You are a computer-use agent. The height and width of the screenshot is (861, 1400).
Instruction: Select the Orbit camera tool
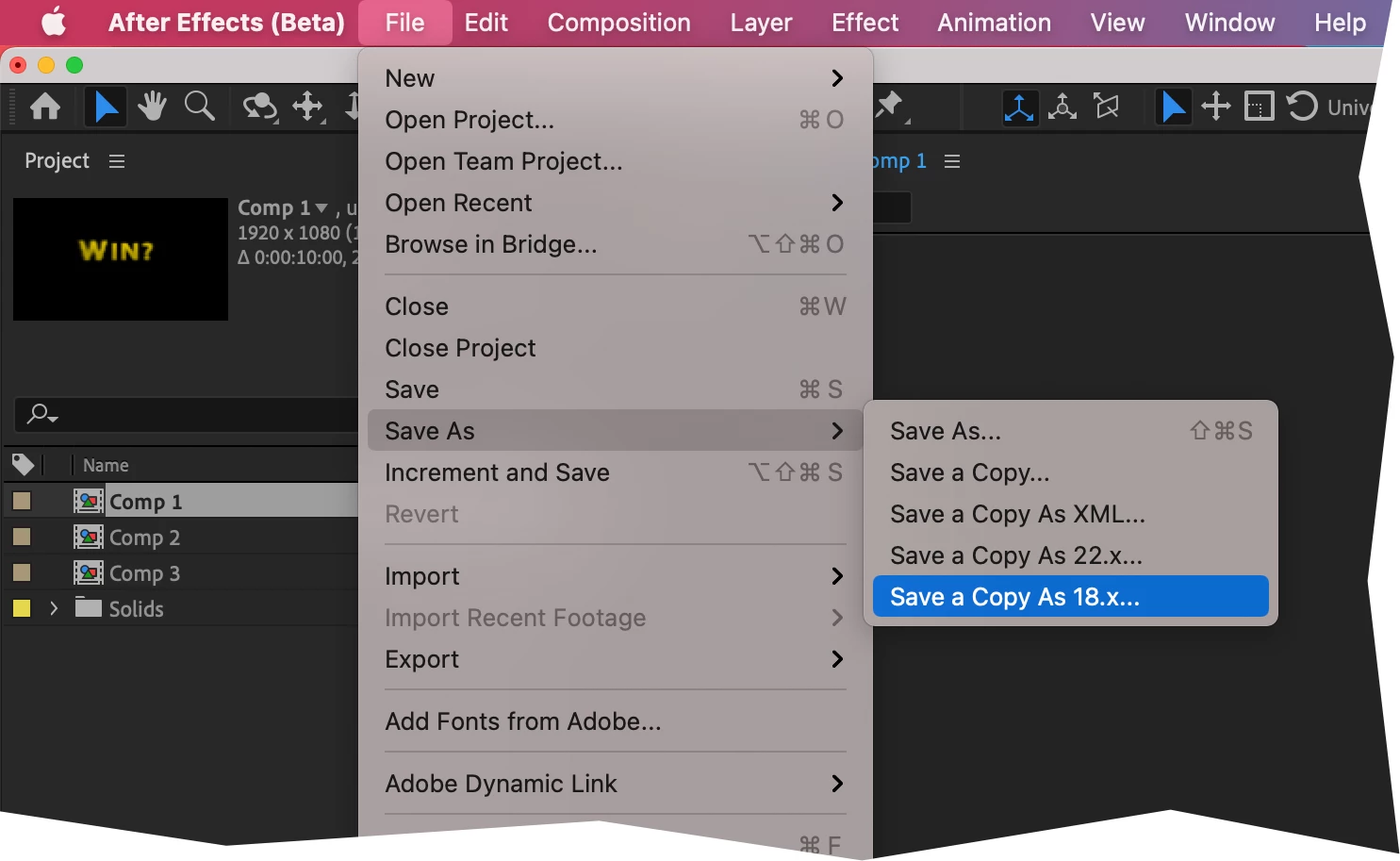[x=259, y=107]
